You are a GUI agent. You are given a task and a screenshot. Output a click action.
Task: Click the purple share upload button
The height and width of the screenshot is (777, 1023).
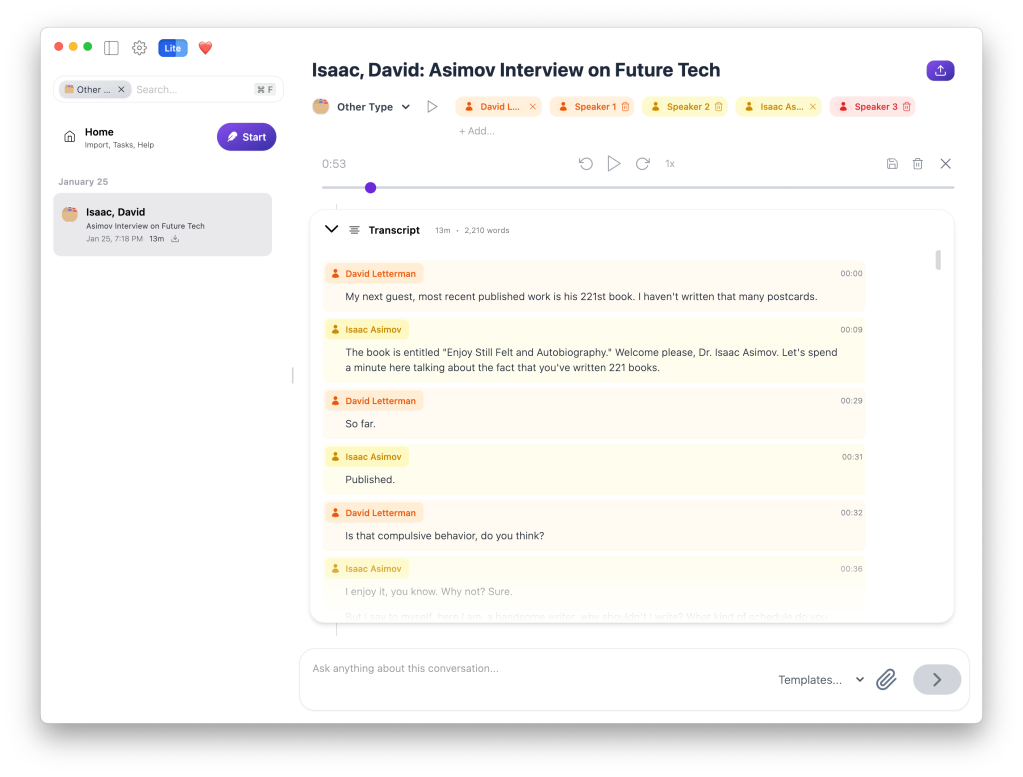(940, 70)
